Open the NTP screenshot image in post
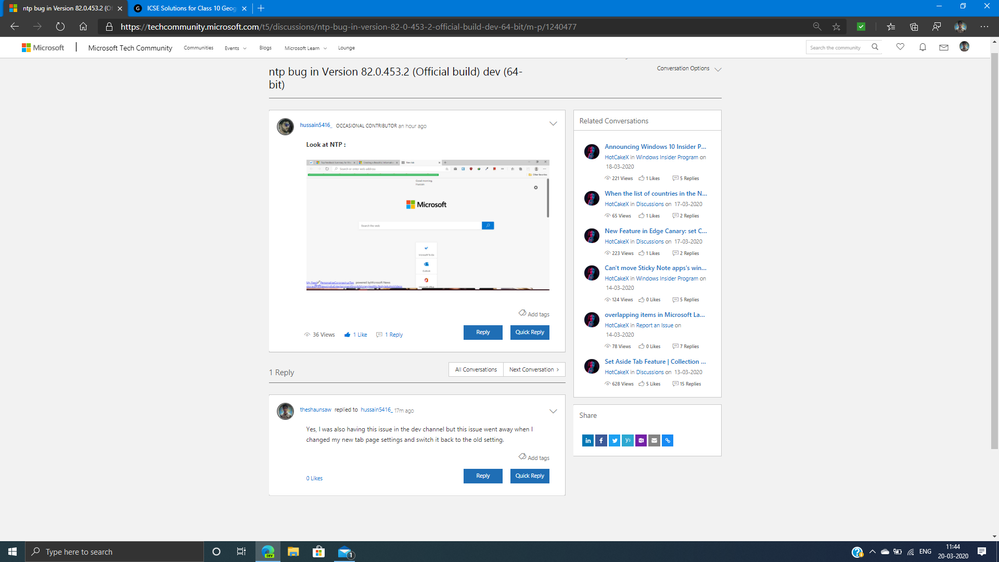The height and width of the screenshot is (562, 999). 428,225
